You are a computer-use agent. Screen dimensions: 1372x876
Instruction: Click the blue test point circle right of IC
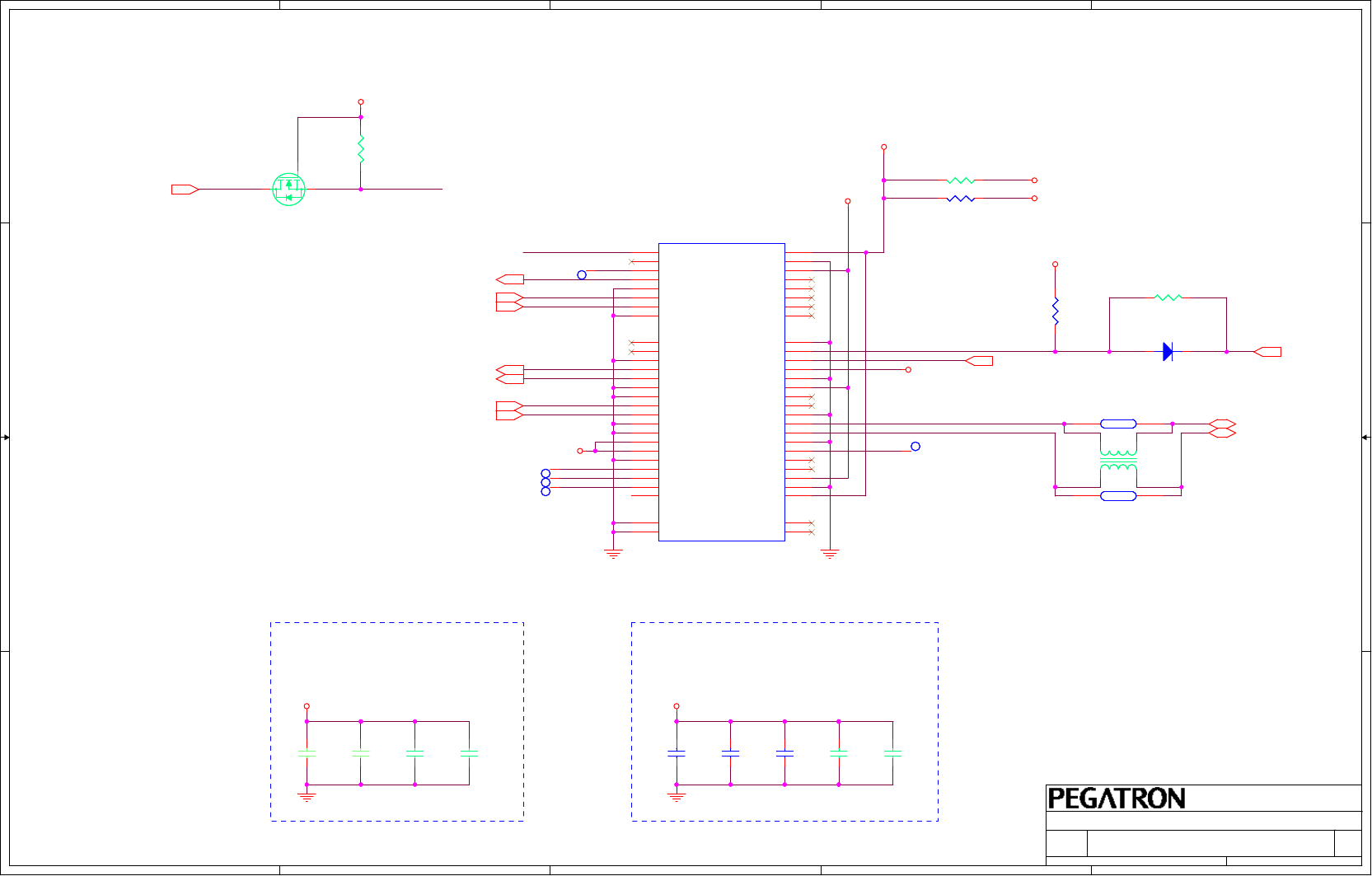click(x=915, y=447)
